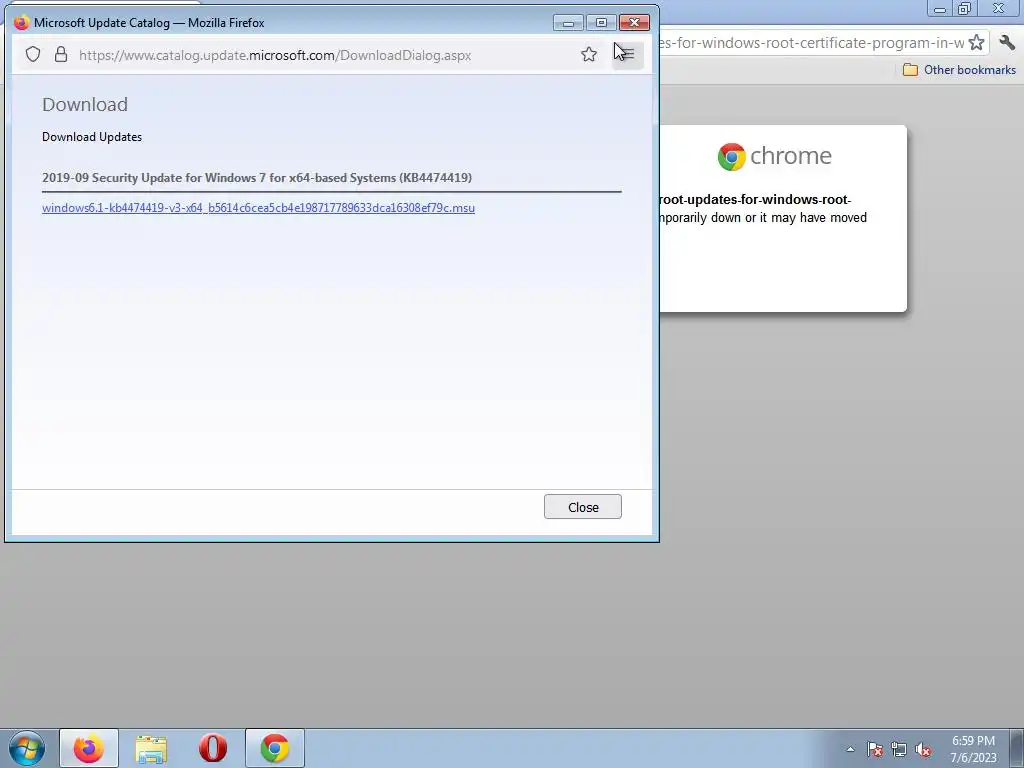Open the Action Center flag icon

[875, 749]
